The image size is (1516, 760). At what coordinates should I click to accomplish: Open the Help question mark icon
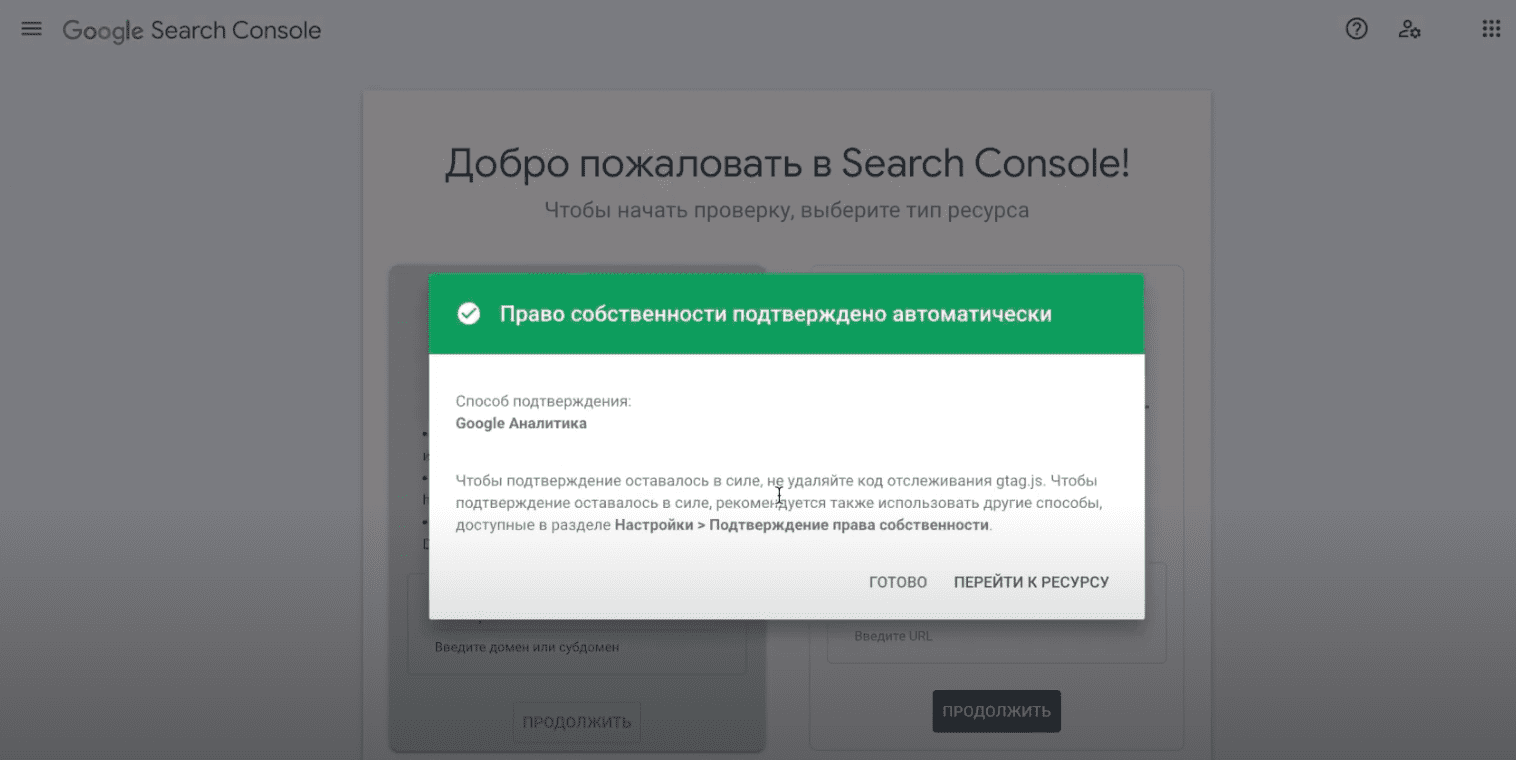1356,30
